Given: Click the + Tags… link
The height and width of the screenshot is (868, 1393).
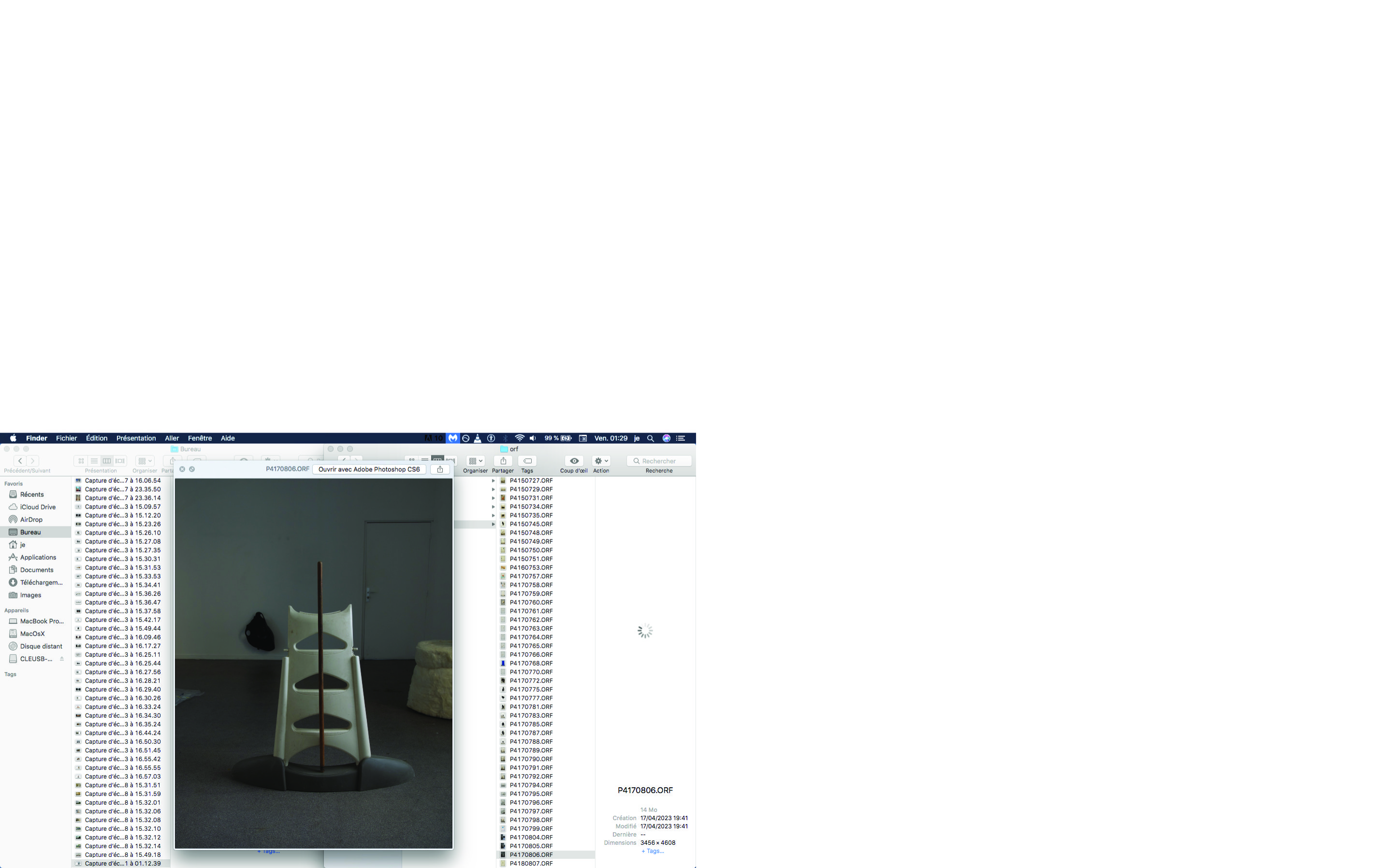Looking at the screenshot, I should (x=652, y=851).
